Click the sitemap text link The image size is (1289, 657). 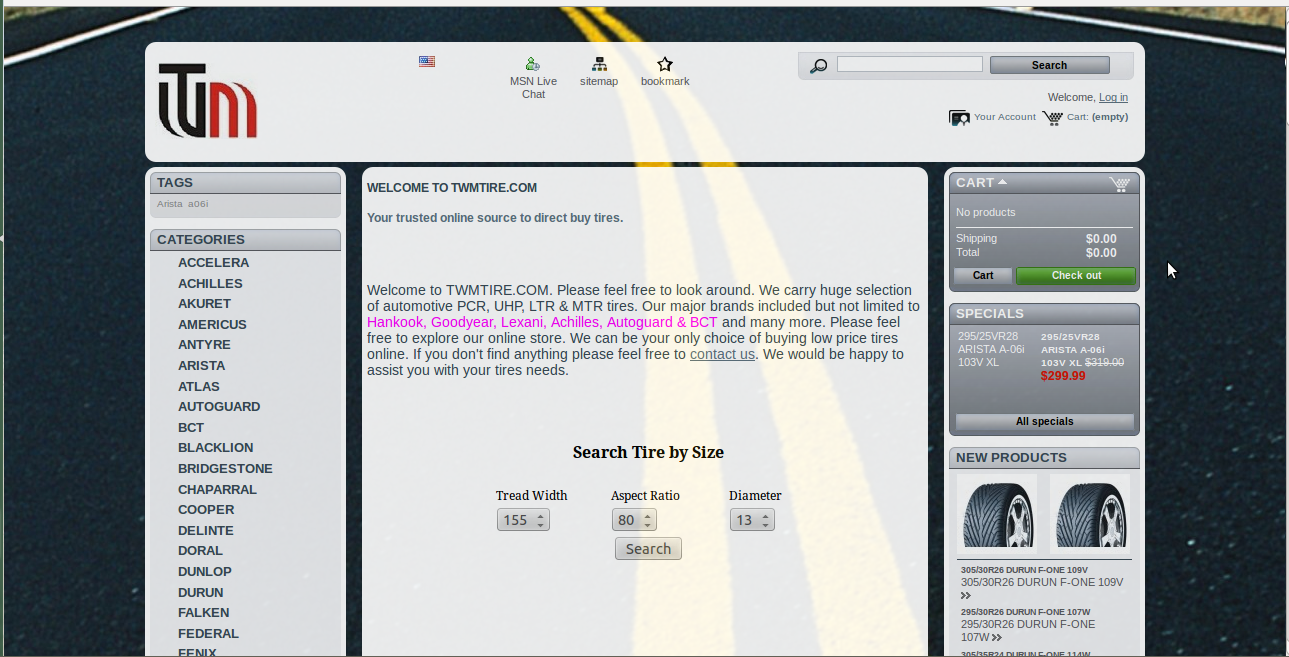(599, 81)
